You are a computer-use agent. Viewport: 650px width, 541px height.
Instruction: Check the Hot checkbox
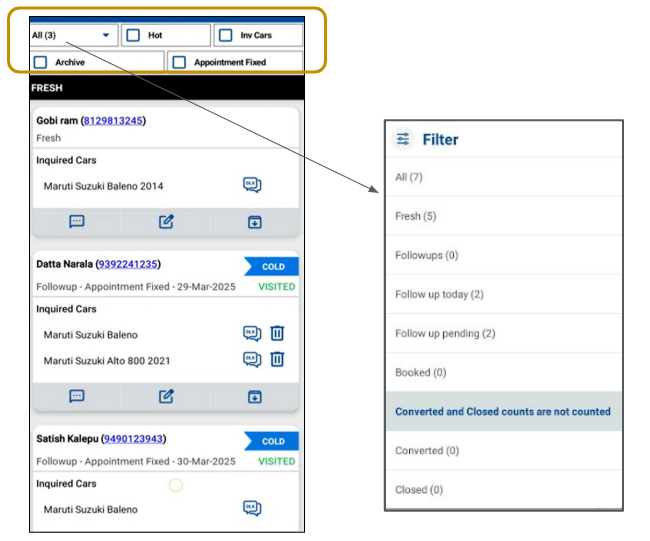(x=133, y=35)
